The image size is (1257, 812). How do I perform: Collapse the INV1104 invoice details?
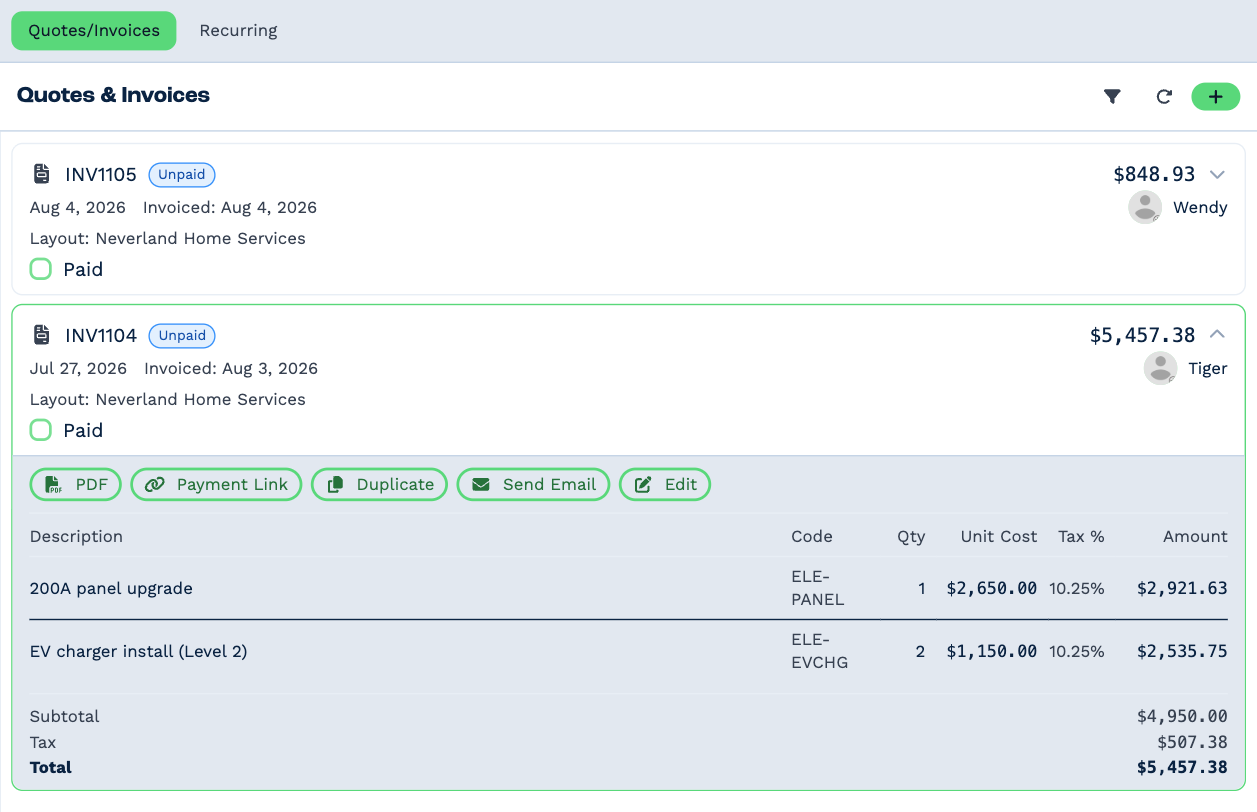coord(1217,335)
